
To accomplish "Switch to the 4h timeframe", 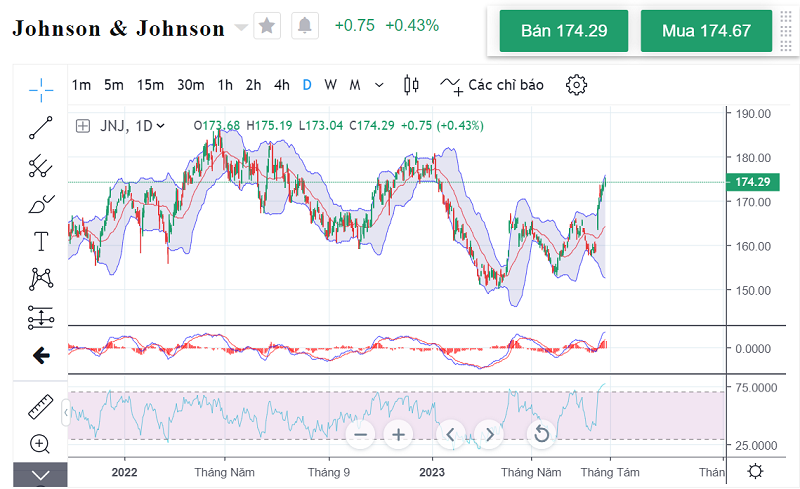I will pos(282,85).
